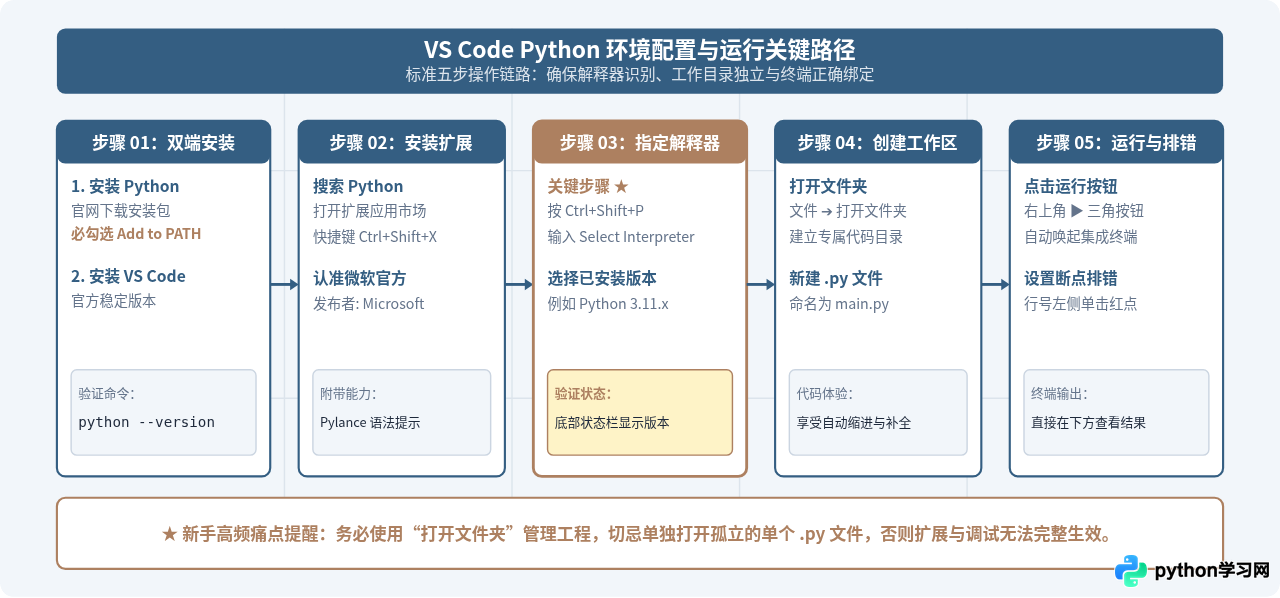1280x598 pixels.
Task: Click the text '例如 Python 3.11.x'
Action: tap(608, 304)
